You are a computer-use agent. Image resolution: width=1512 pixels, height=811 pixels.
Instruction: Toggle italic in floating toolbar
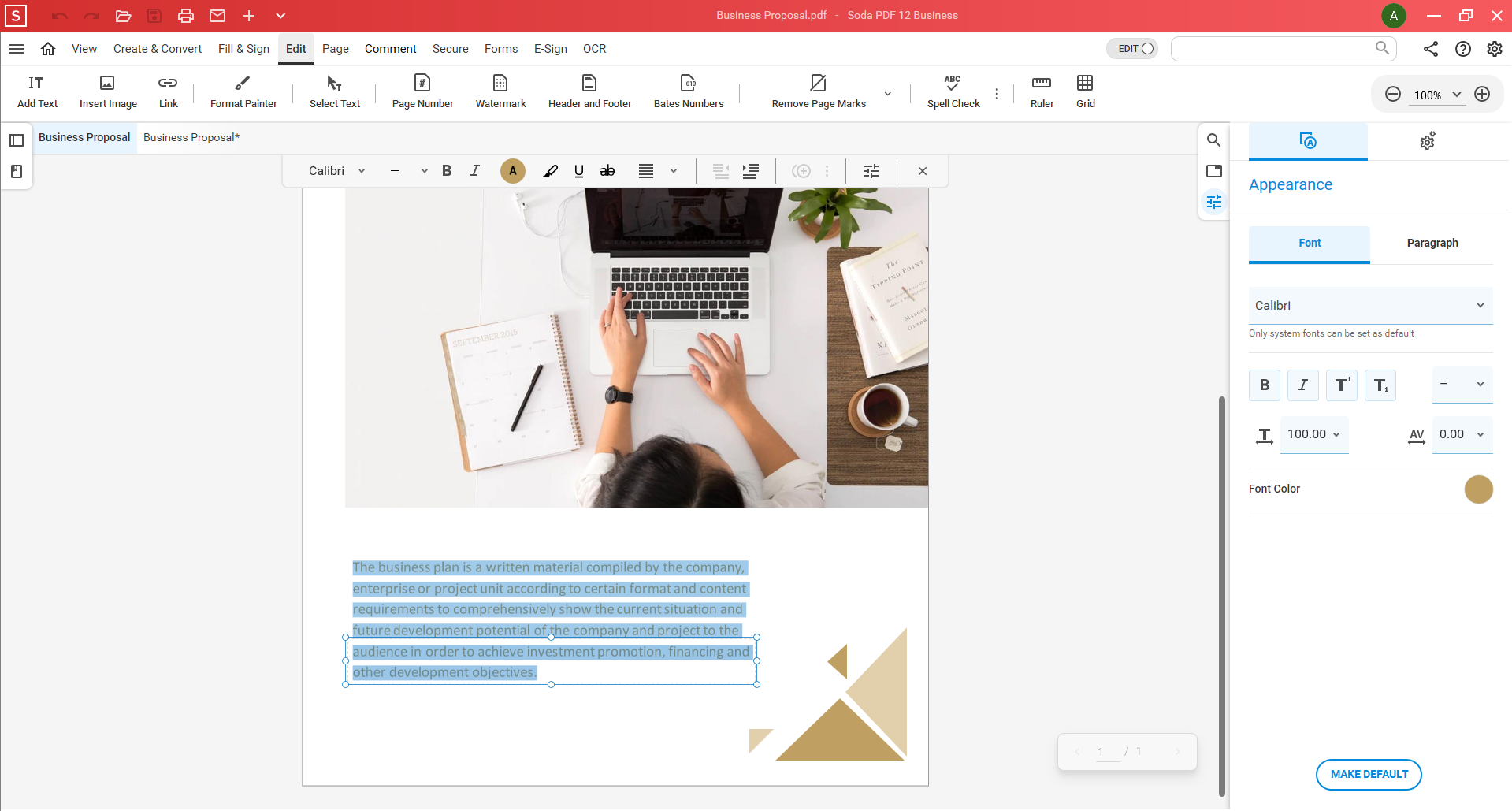pos(475,171)
